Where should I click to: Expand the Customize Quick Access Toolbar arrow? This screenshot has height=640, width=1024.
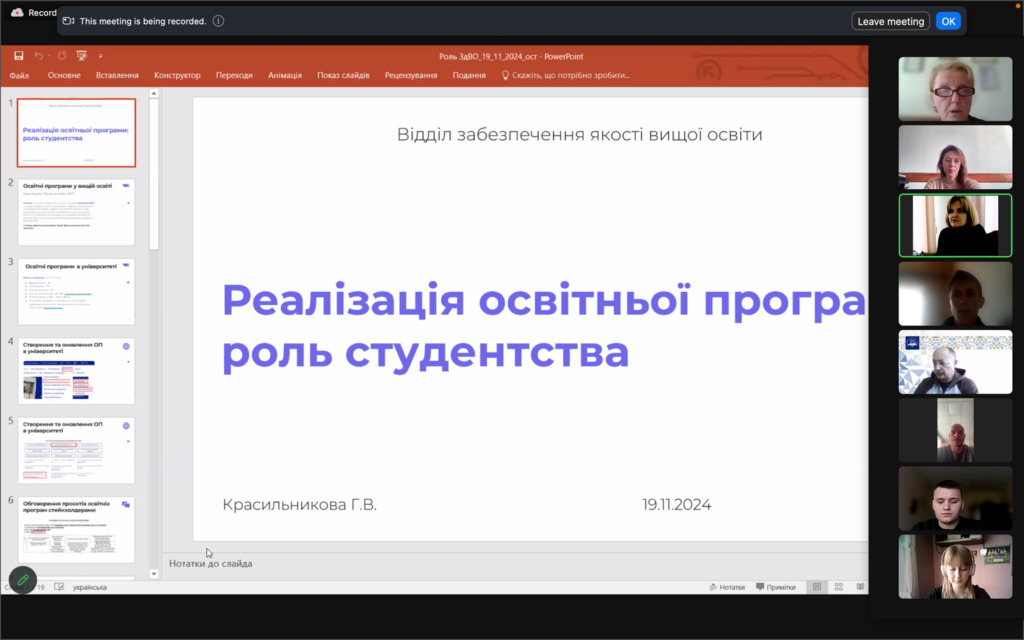[x=100, y=56]
